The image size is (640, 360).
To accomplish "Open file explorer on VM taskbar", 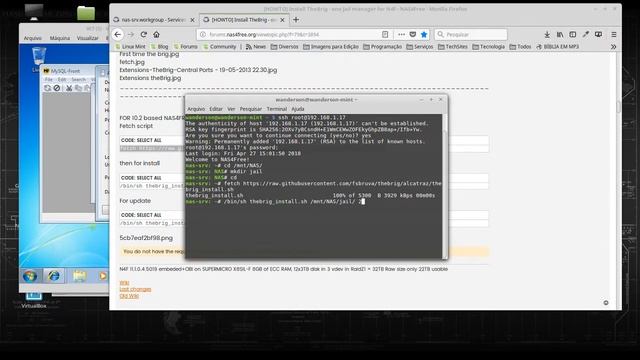I will click(x=79, y=276).
